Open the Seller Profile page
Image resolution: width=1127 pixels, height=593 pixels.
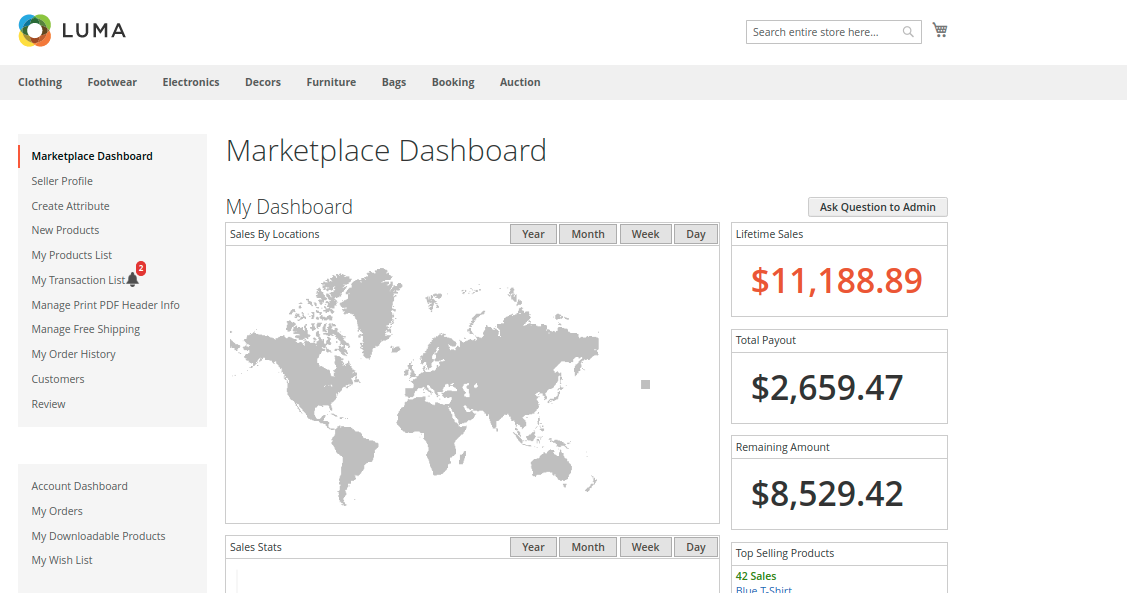click(x=63, y=181)
